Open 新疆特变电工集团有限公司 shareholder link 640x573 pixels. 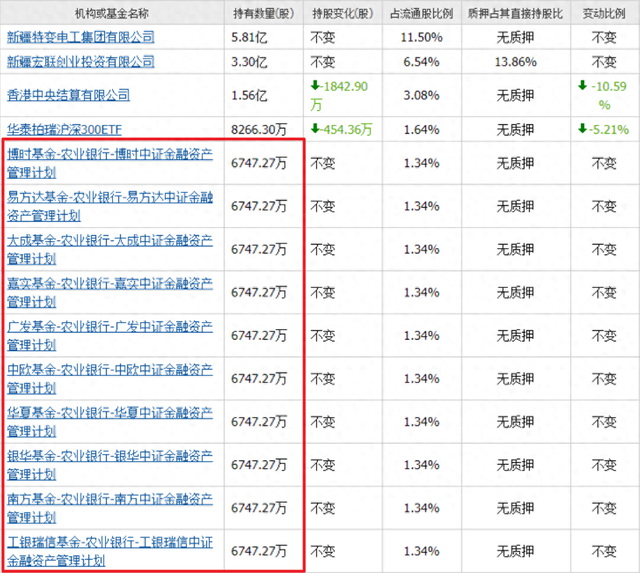coord(81,38)
